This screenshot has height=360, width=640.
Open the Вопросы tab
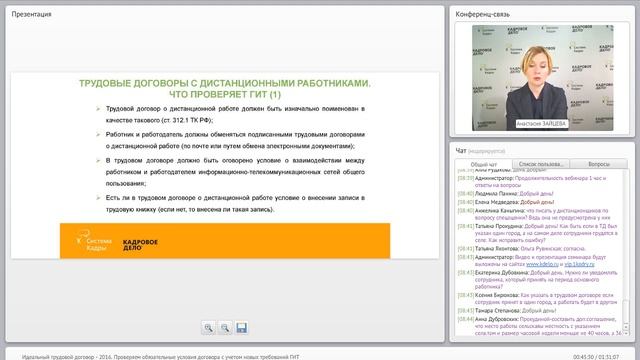599,164
